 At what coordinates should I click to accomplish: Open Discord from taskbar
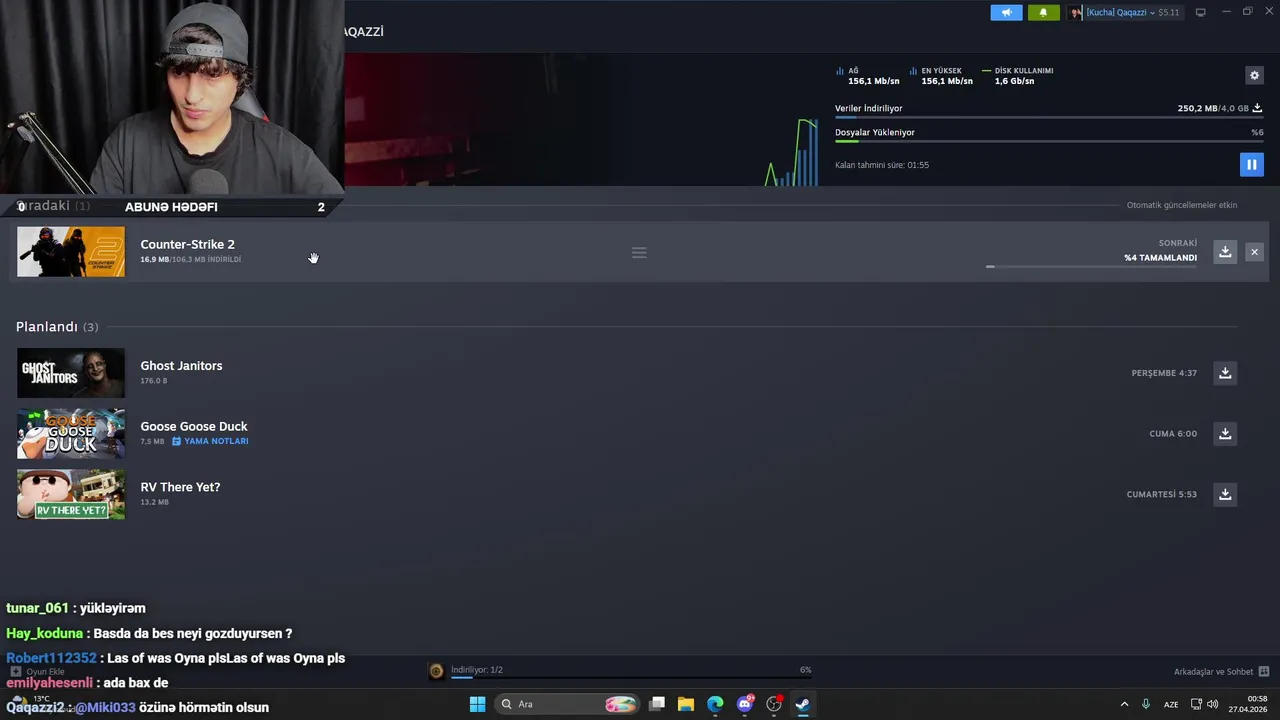click(x=745, y=704)
